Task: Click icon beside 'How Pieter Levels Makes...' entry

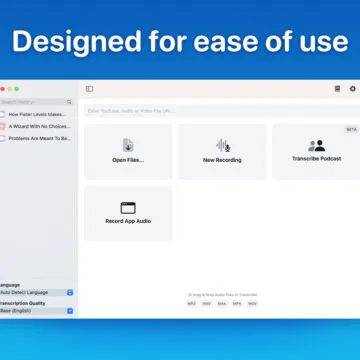Action: [2, 114]
